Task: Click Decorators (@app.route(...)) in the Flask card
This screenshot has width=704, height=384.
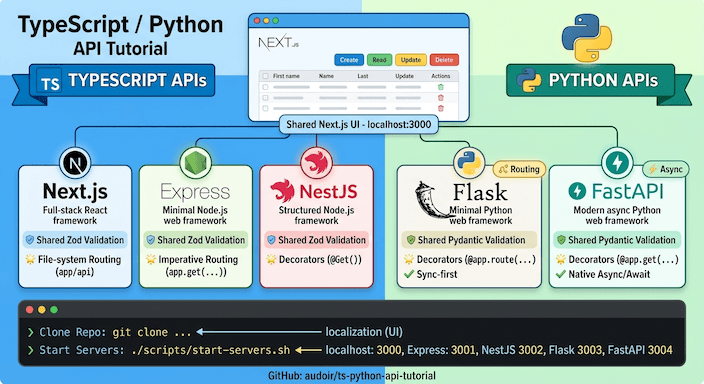Action: point(476,259)
